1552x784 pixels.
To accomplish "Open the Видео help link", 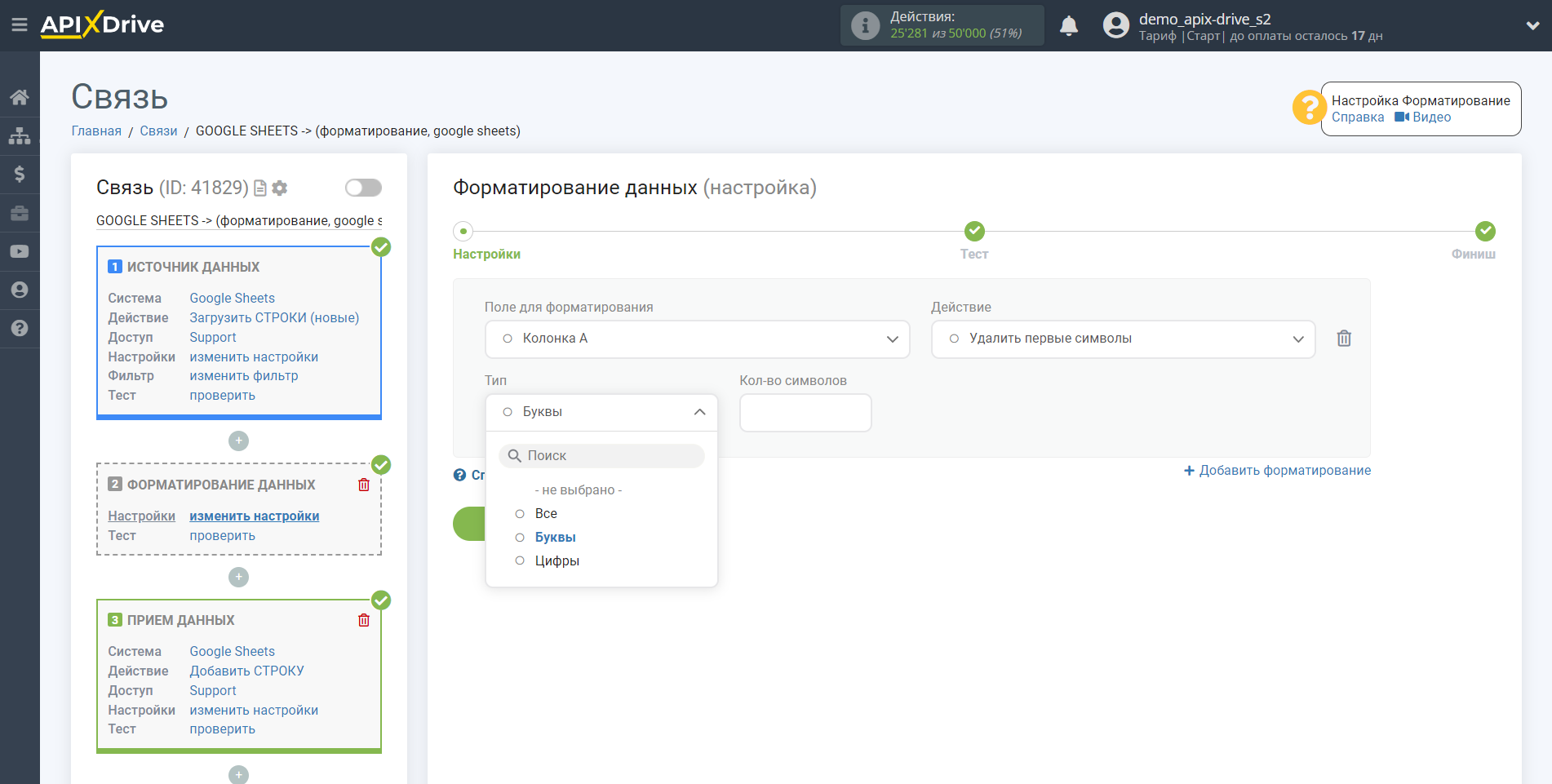I will coord(1431,117).
